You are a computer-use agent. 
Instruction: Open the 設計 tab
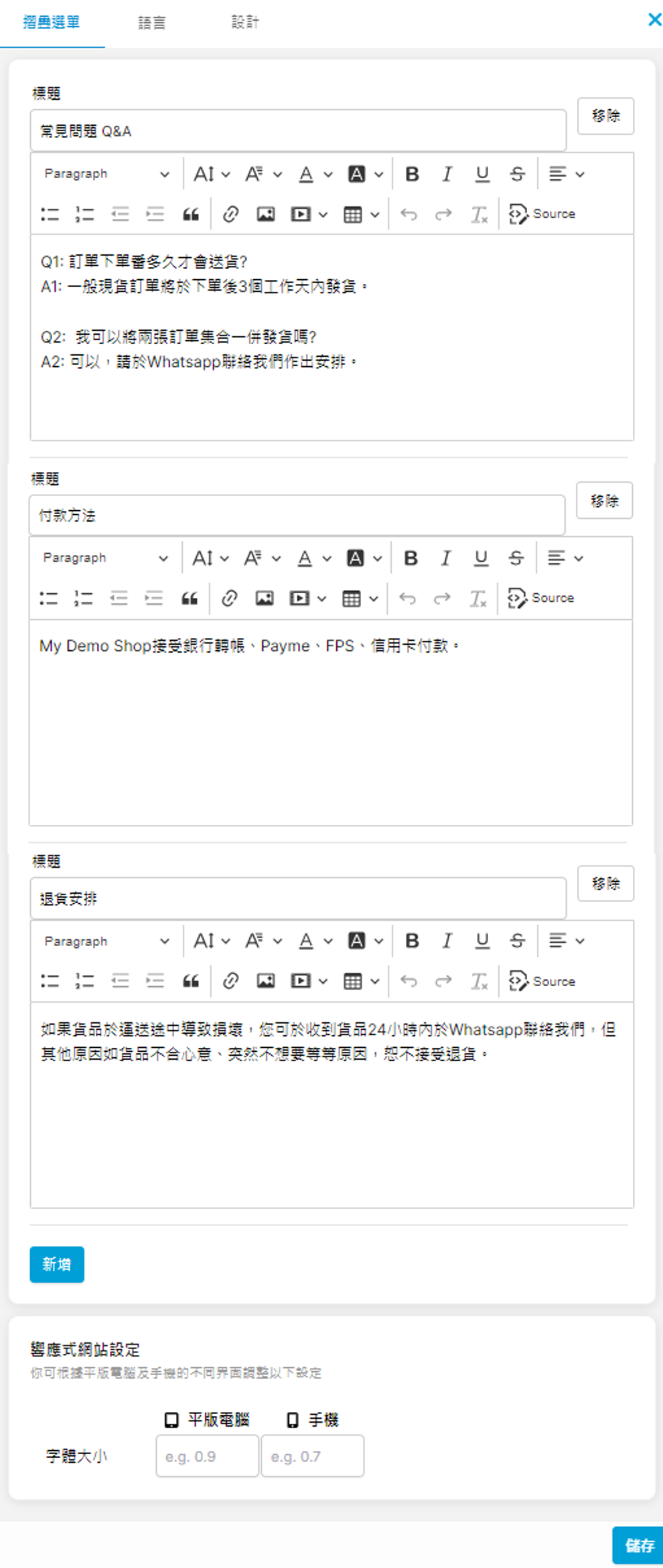[245, 23]
